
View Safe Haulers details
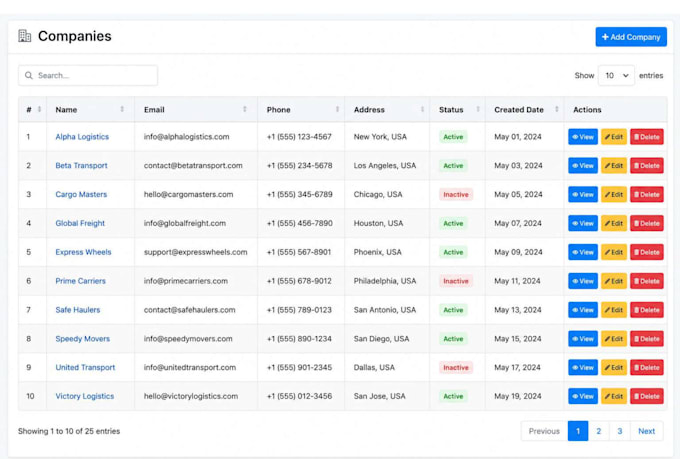point(583,310)
